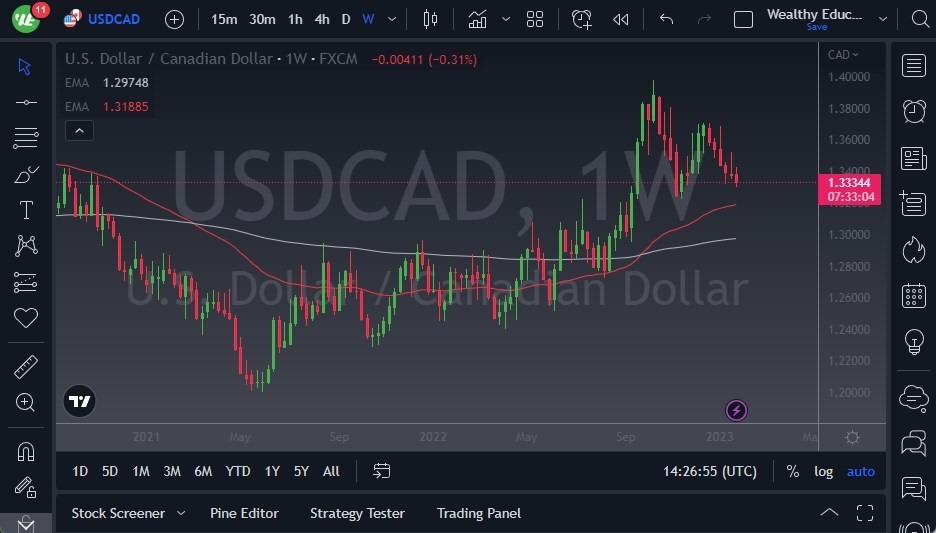Set chart range to 3M
Image resolution: width=936 pixels, height=533 pixels.
click(x=172, y=472)
